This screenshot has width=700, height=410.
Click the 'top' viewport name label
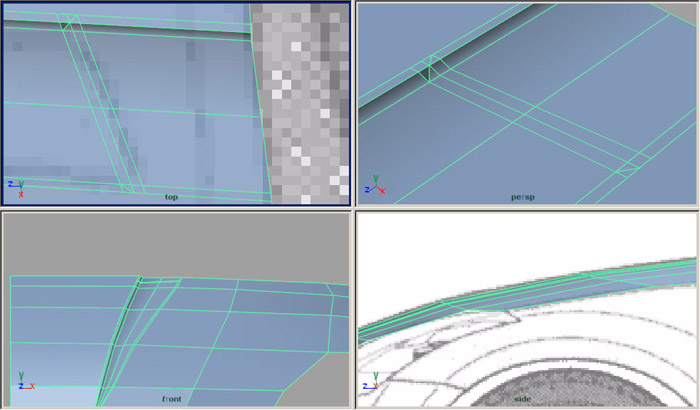point(172,197)
